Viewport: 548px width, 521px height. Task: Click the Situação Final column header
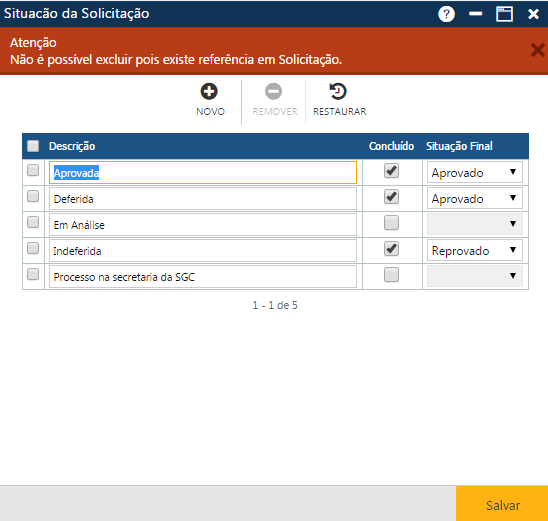pos(459,146)
